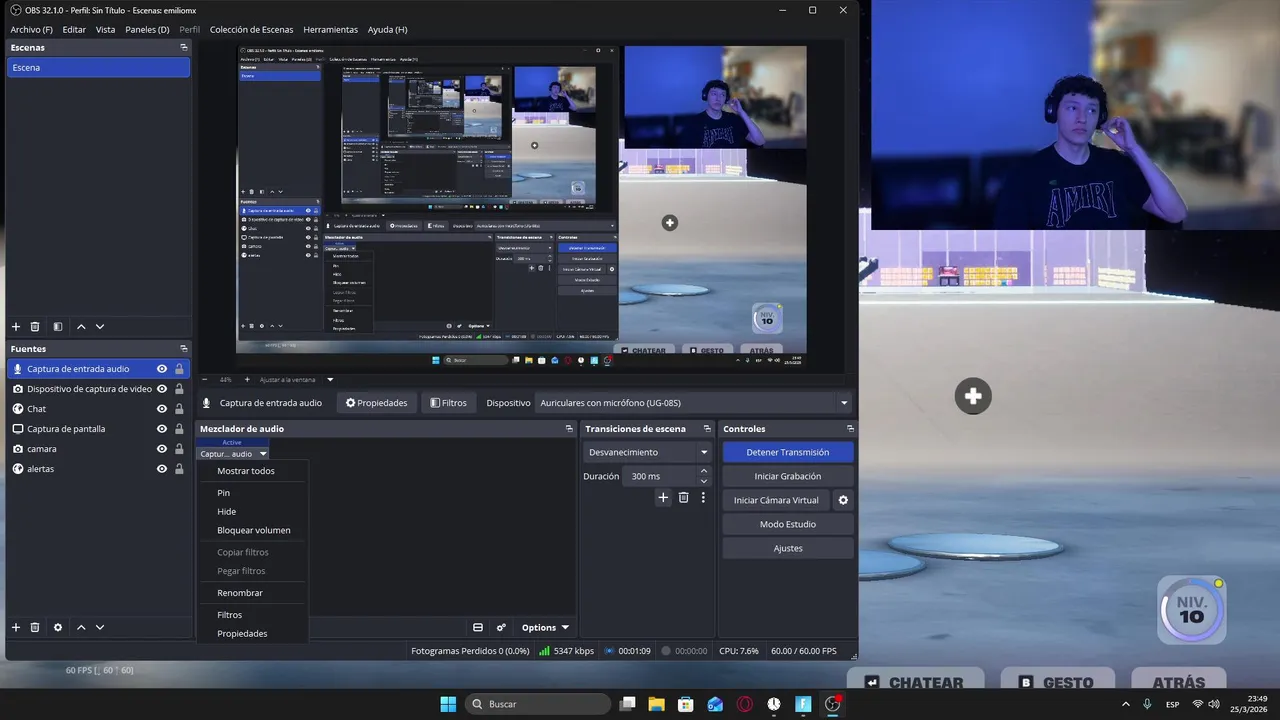Open Archivo menu

point(31,30)
